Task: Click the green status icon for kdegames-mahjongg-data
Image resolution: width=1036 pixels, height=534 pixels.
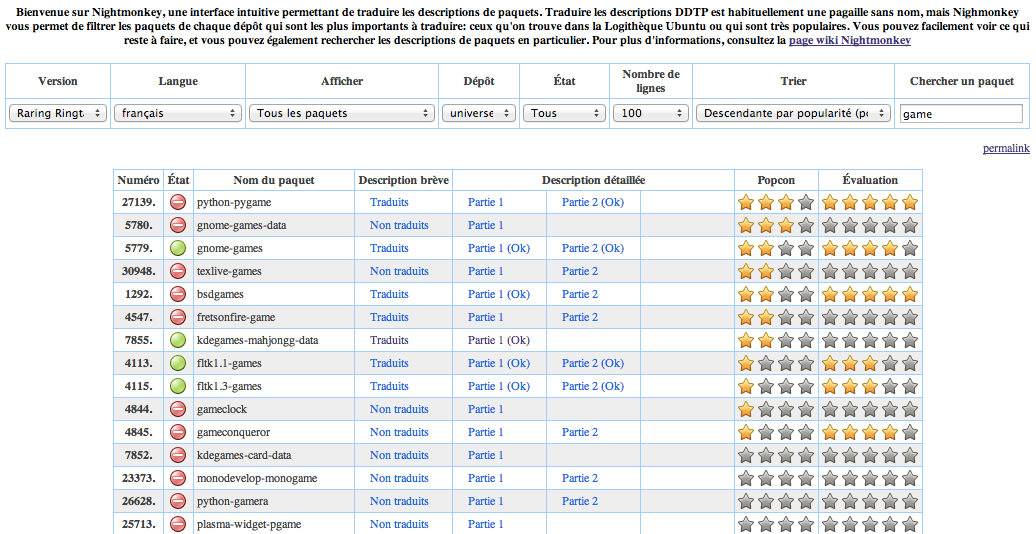Action: click(178, 340)
